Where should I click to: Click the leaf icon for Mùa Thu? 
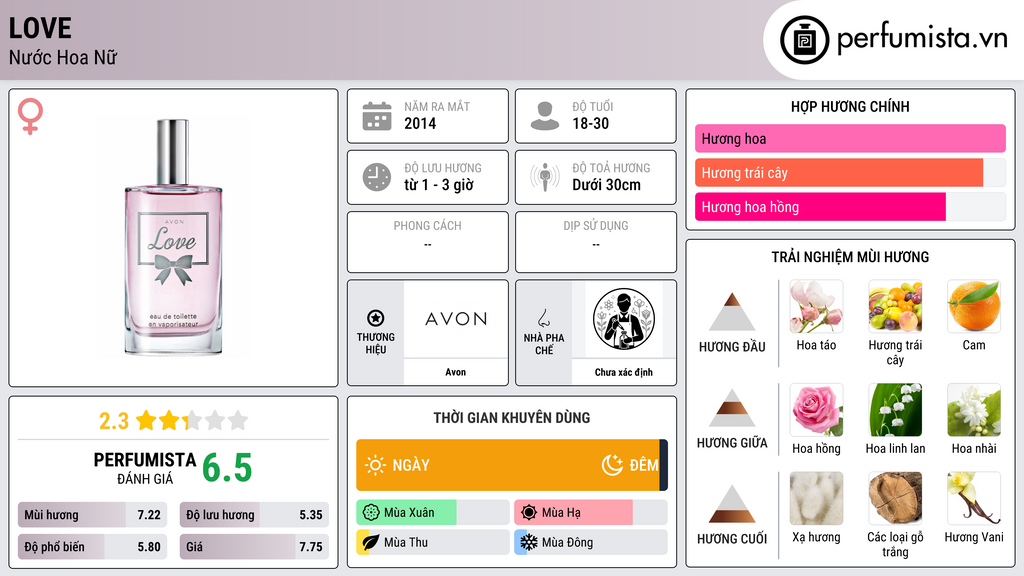tap(371, 542)
